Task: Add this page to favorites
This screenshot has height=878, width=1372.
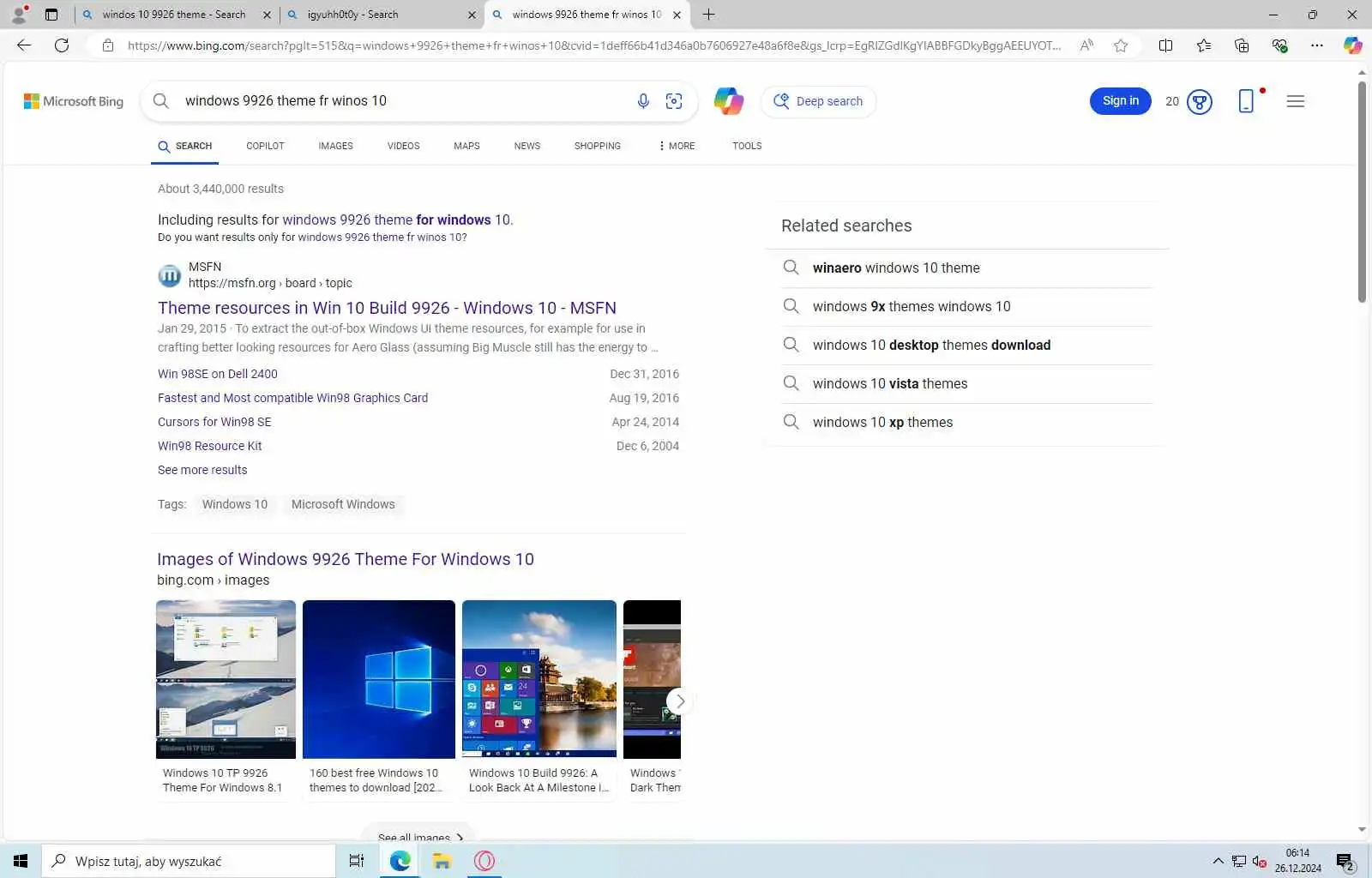Action: coord(1121,45)
